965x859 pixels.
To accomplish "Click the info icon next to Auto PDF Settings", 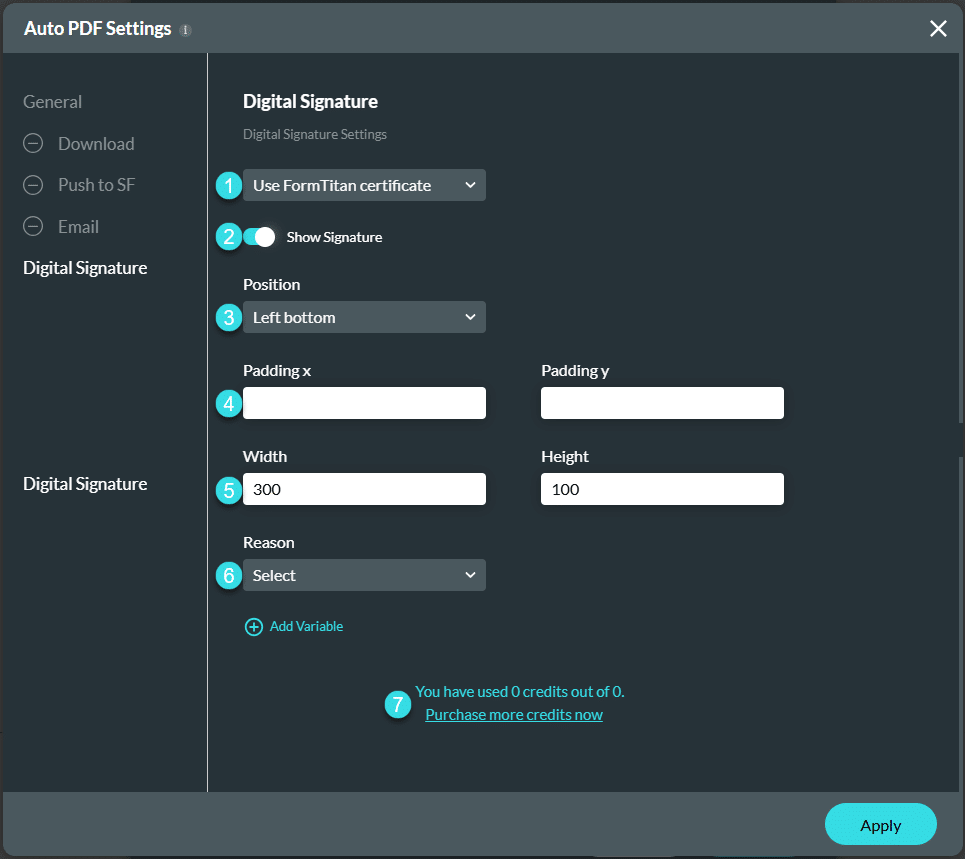I will click(x=185, y=29).
